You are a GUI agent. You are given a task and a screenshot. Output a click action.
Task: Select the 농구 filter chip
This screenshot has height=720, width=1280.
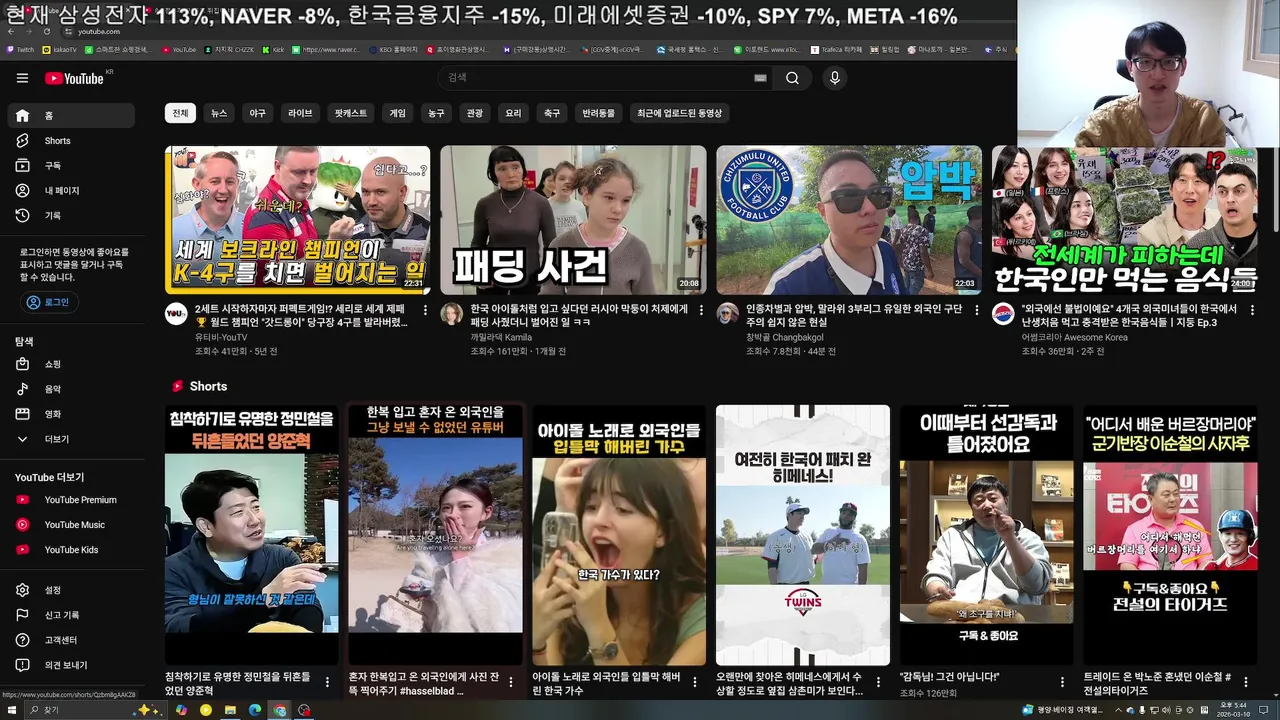(x=436, y=113)
